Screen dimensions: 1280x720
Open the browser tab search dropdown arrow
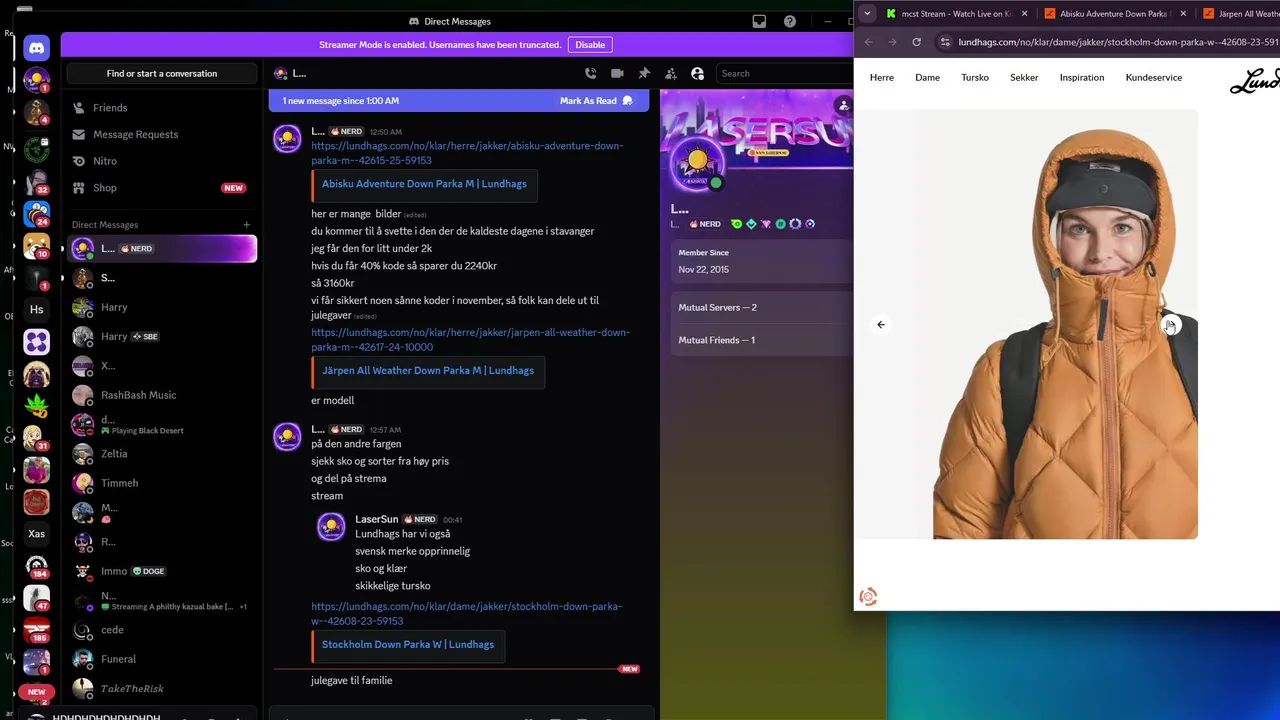click(x=867, y=14)
